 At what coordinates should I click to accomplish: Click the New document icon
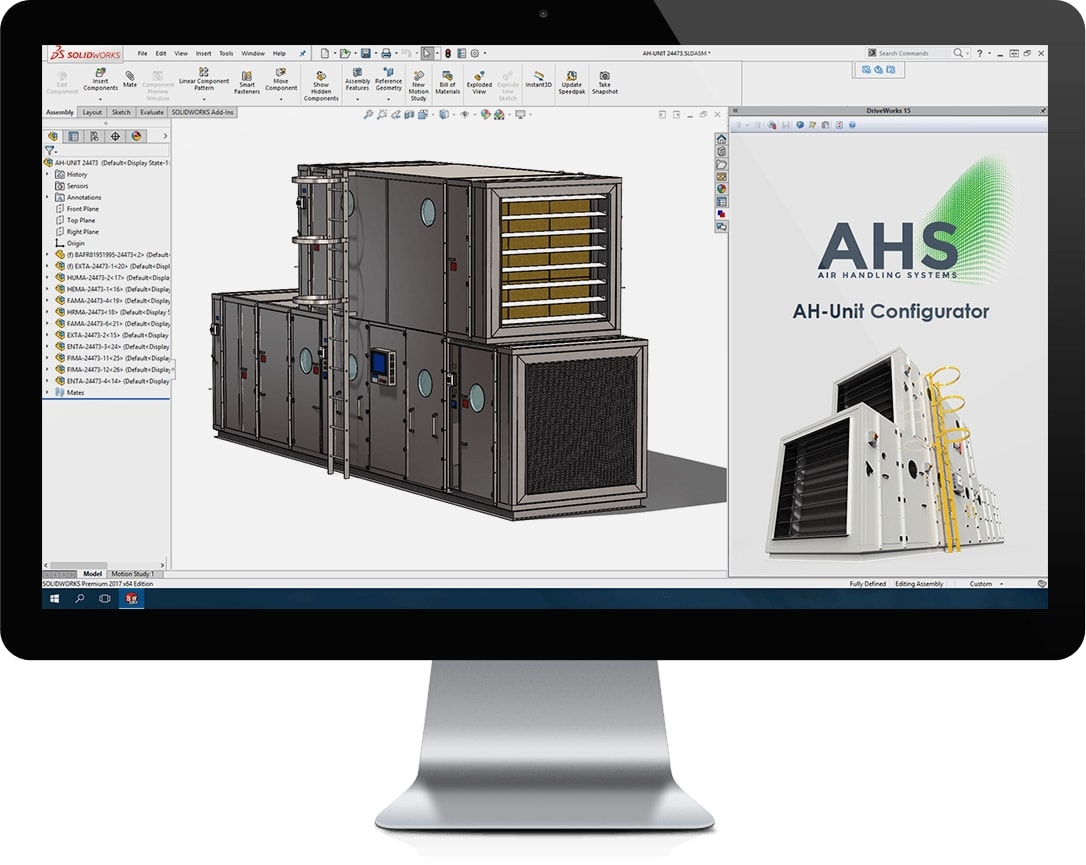(x=324, y=53)
